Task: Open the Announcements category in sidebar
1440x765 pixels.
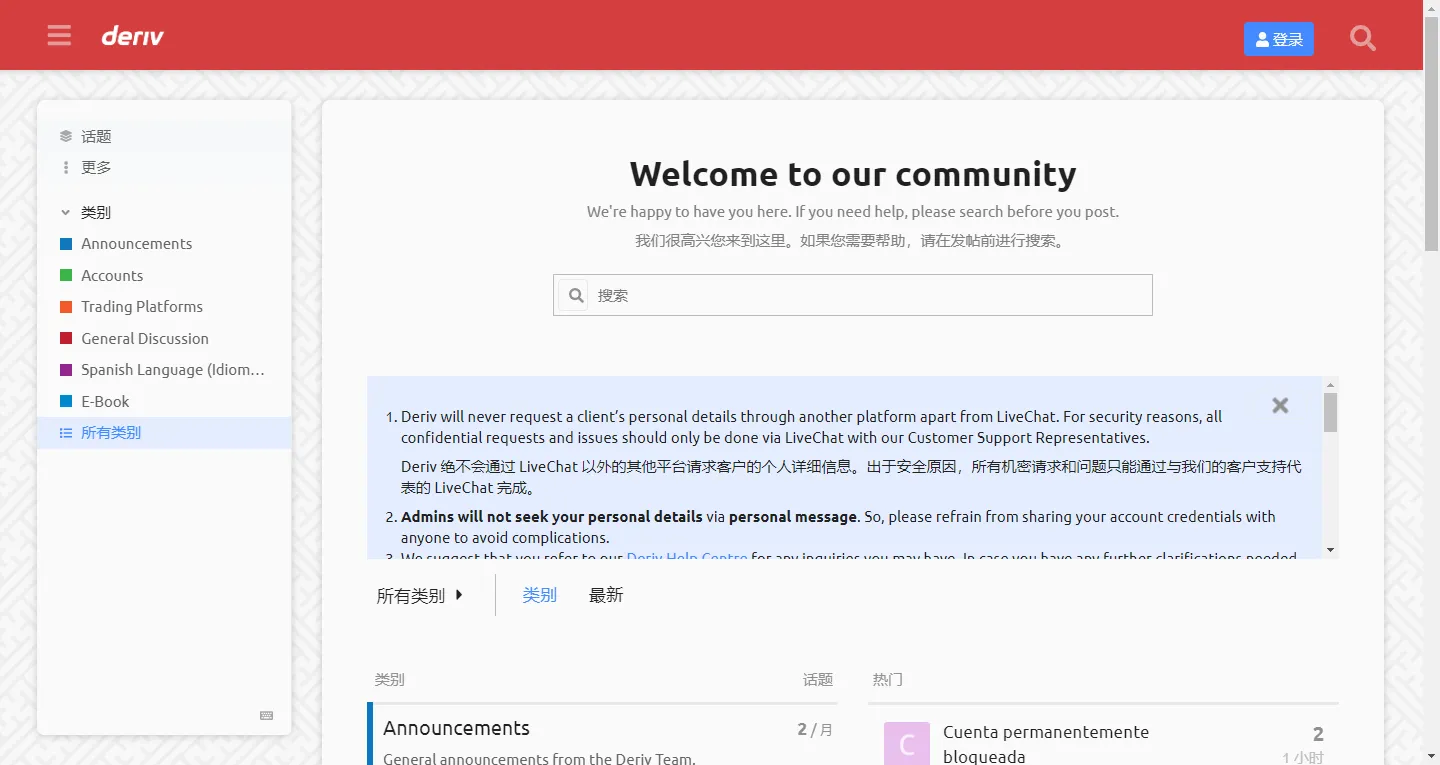Action: click(x=164, y=244)
